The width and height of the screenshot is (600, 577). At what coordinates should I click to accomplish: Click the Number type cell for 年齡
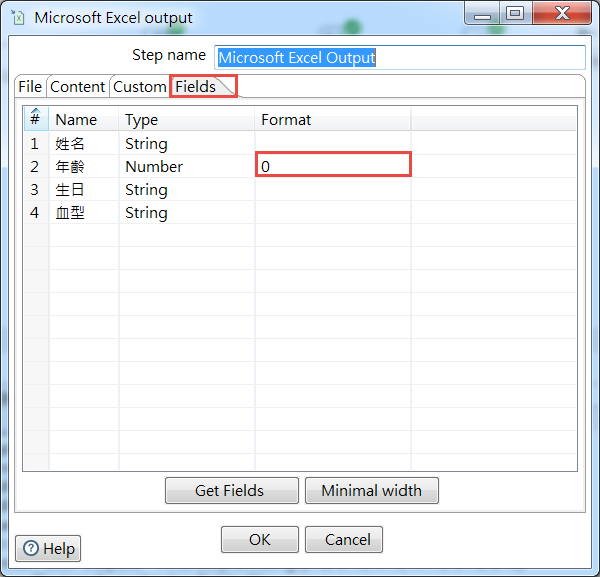point(187,166)
